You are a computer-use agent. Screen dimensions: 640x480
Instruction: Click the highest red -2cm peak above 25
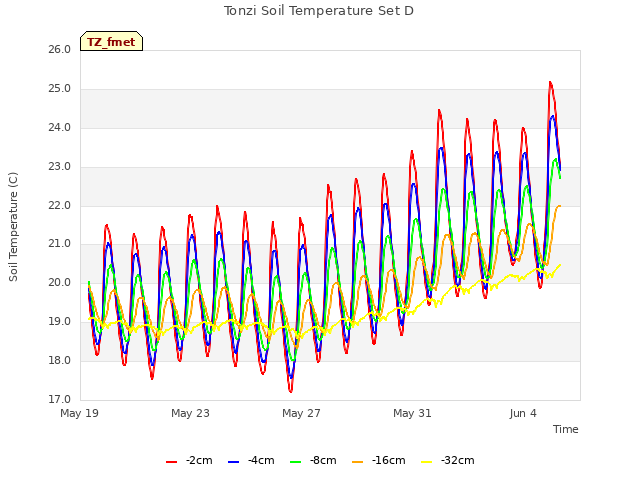[x=550, y=83]
